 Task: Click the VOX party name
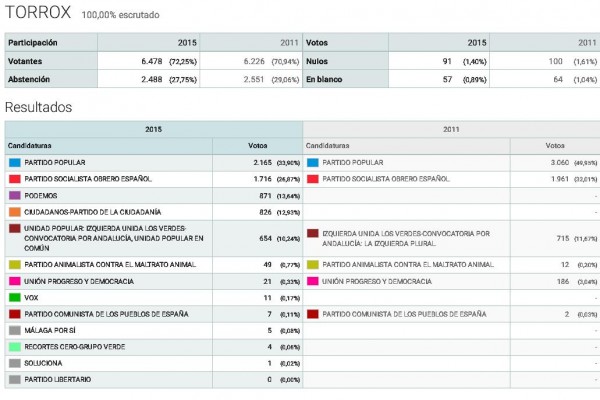[x=31, y=297]
